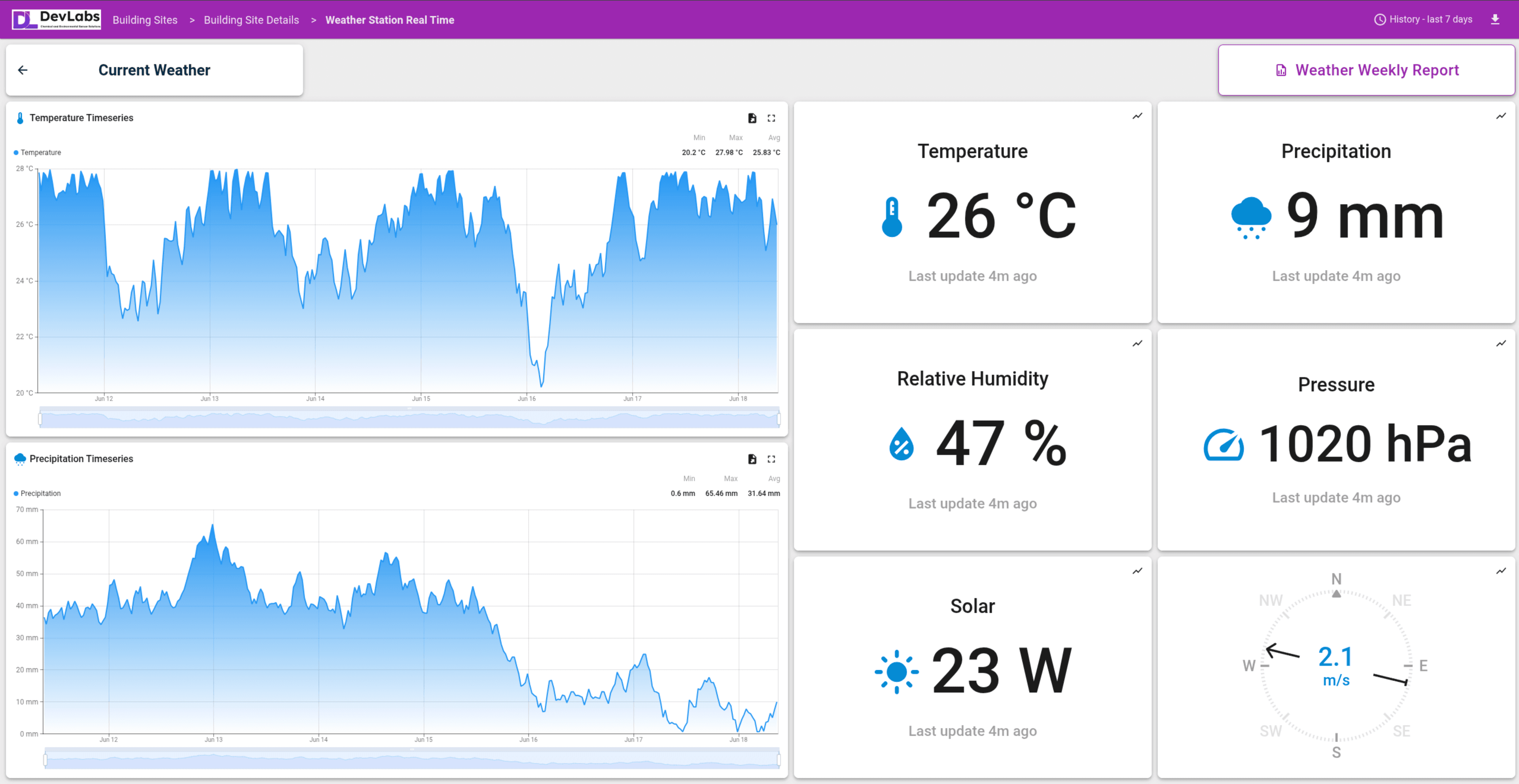The width and height of the screenshot is (1519, 784).
Task: Click the W label on wind compass
Action: 1249,666
